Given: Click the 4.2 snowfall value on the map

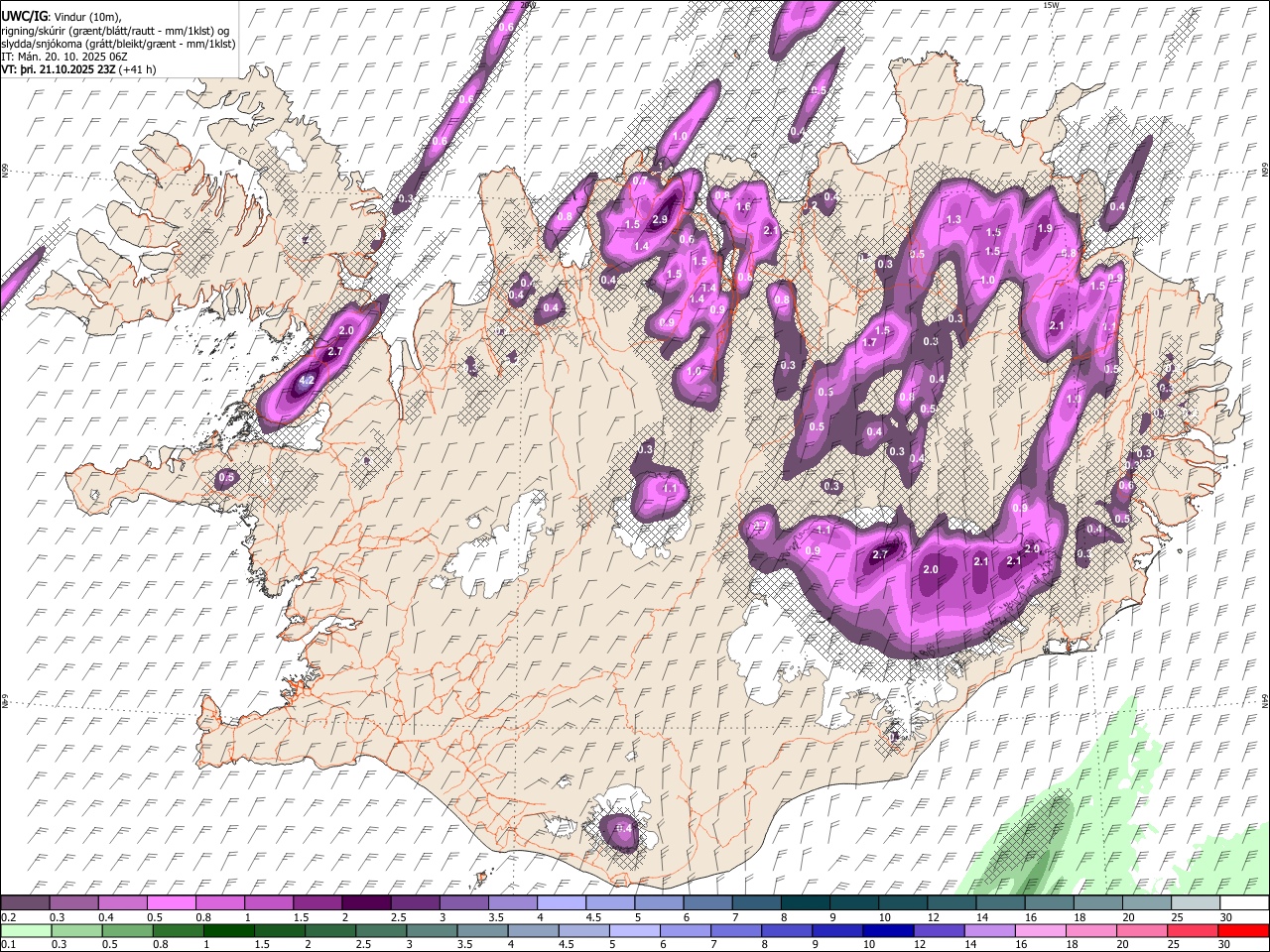Looking at the screenshot, I should [307, 380].
